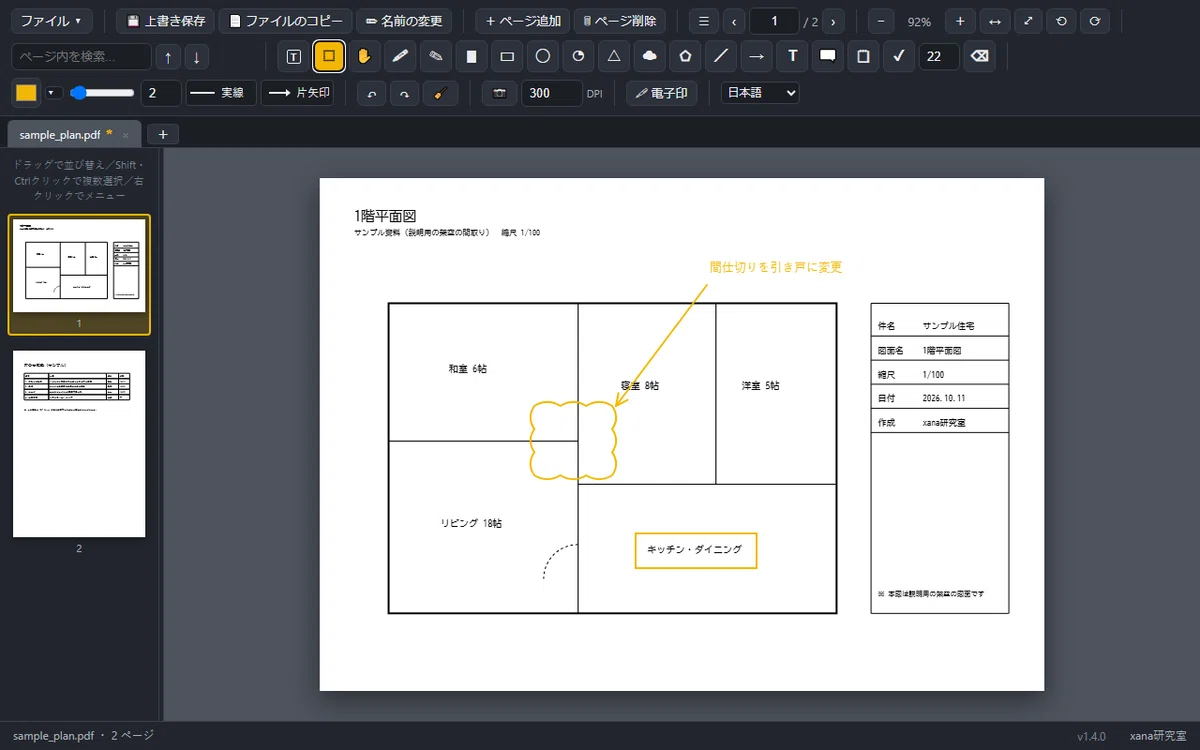The height and width of the screenshot is (750, 1200).
Task: Select the highlighter marker tool
Action: [436, 56]
